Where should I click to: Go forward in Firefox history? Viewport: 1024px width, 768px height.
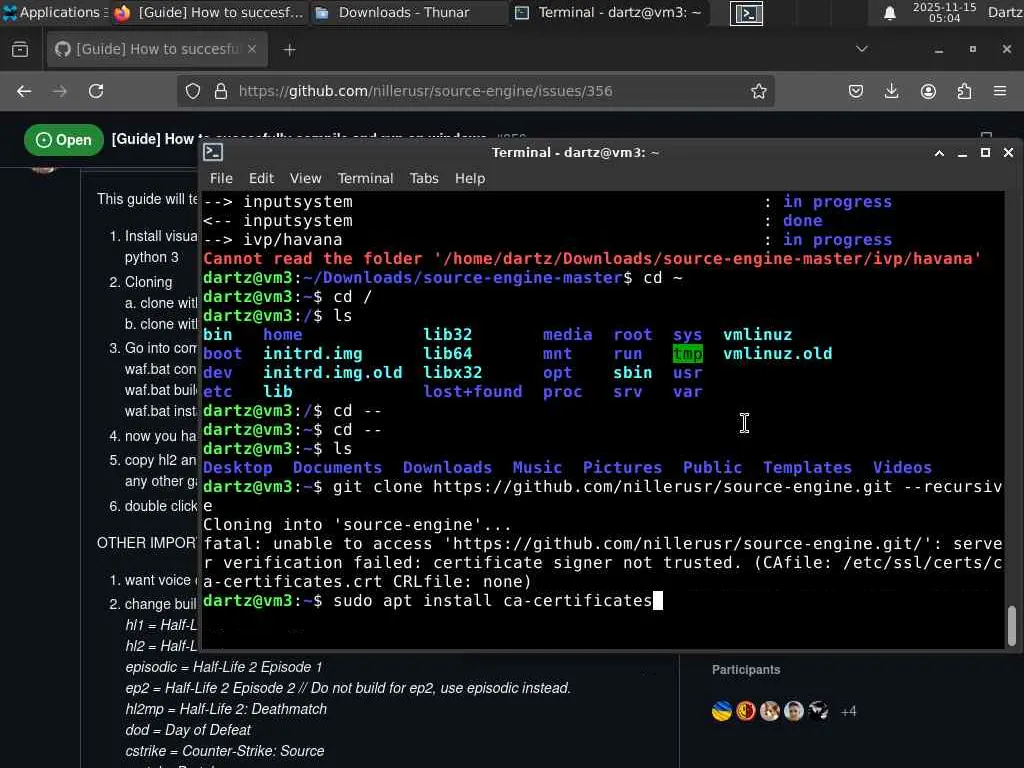59,91
